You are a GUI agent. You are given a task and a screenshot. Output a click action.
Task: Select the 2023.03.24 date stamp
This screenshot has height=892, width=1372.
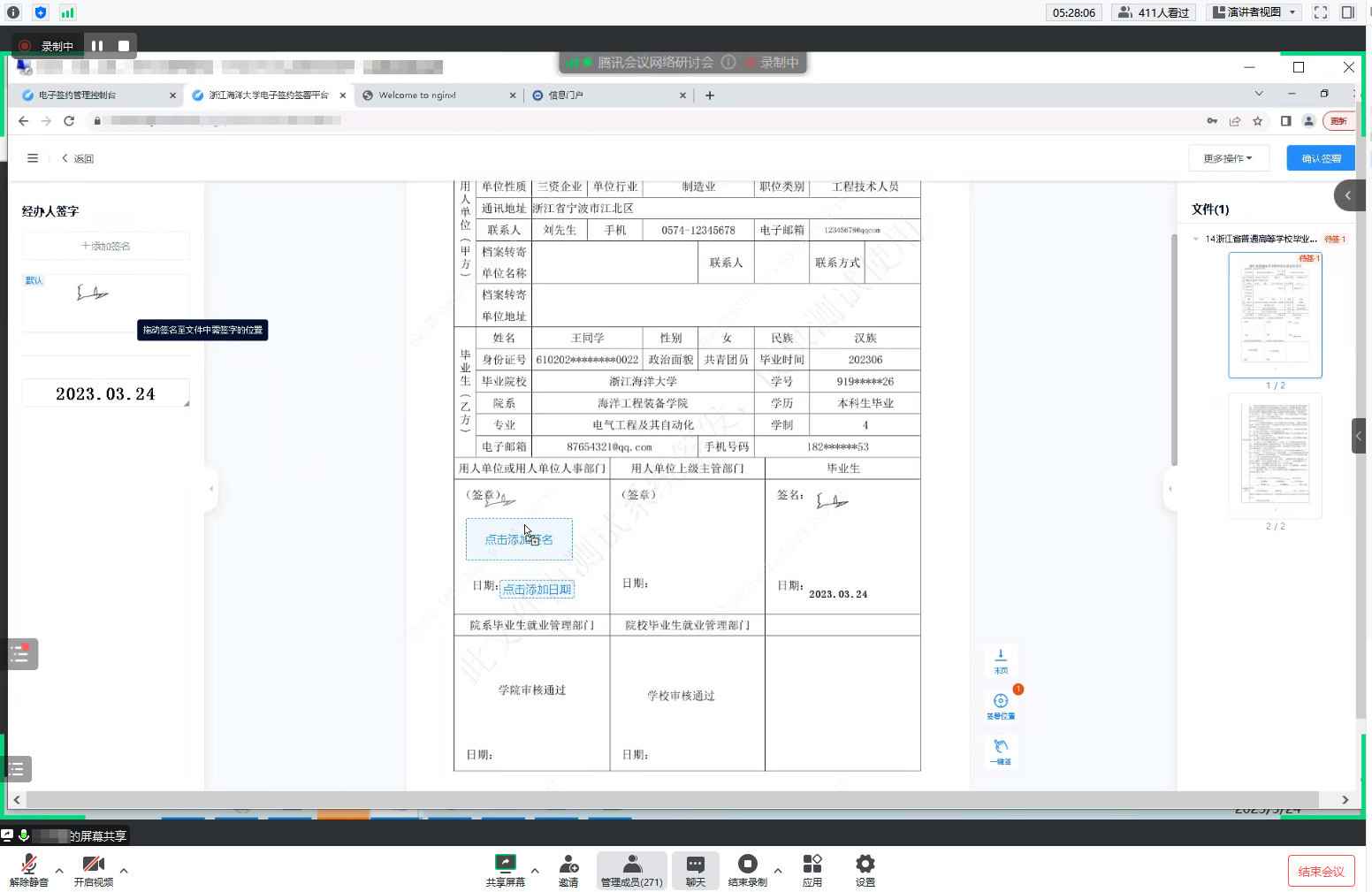pyautogui.click(x=106, y=394)
